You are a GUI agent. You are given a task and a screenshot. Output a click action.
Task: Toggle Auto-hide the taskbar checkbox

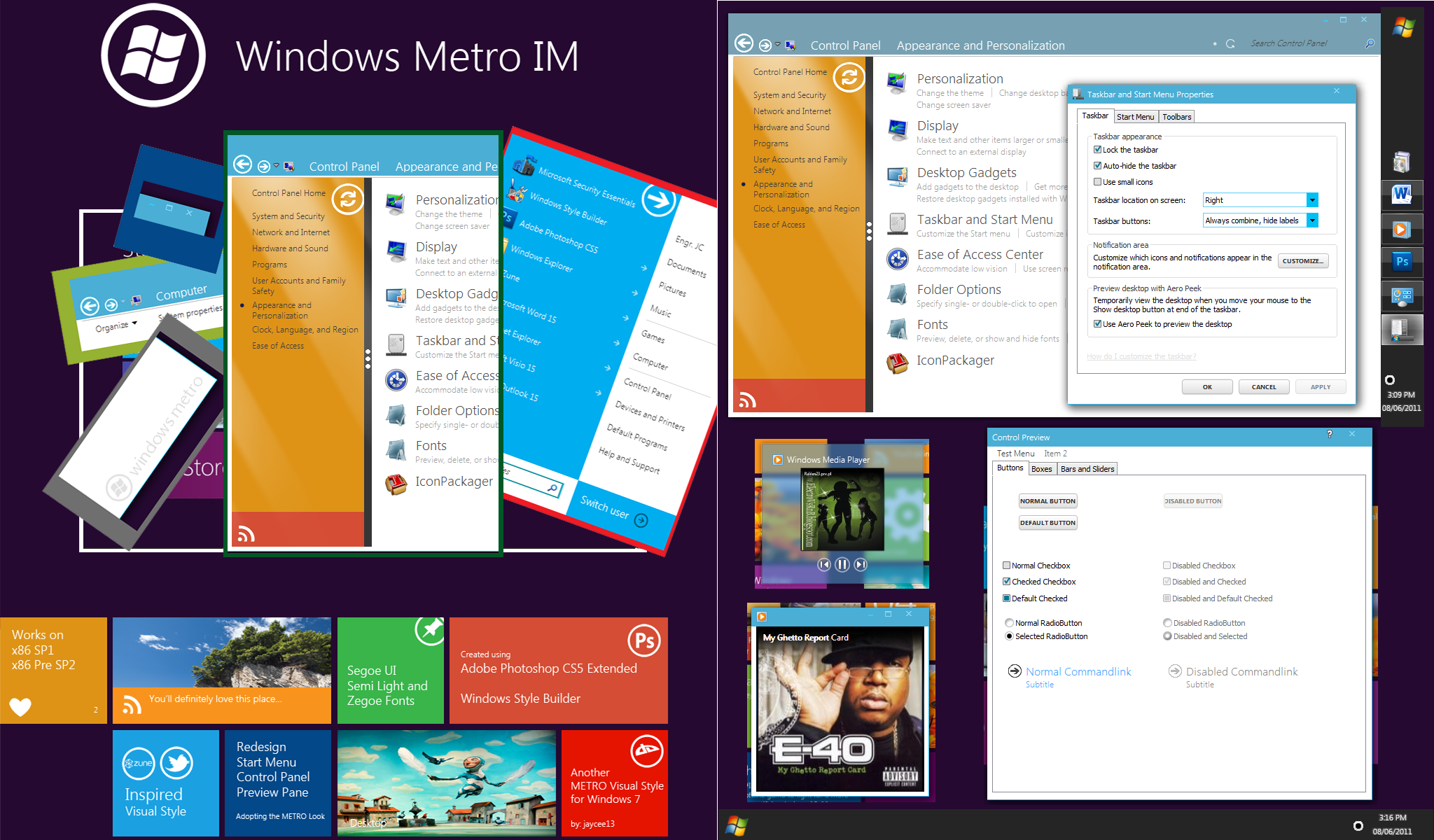pos(1098,166)
